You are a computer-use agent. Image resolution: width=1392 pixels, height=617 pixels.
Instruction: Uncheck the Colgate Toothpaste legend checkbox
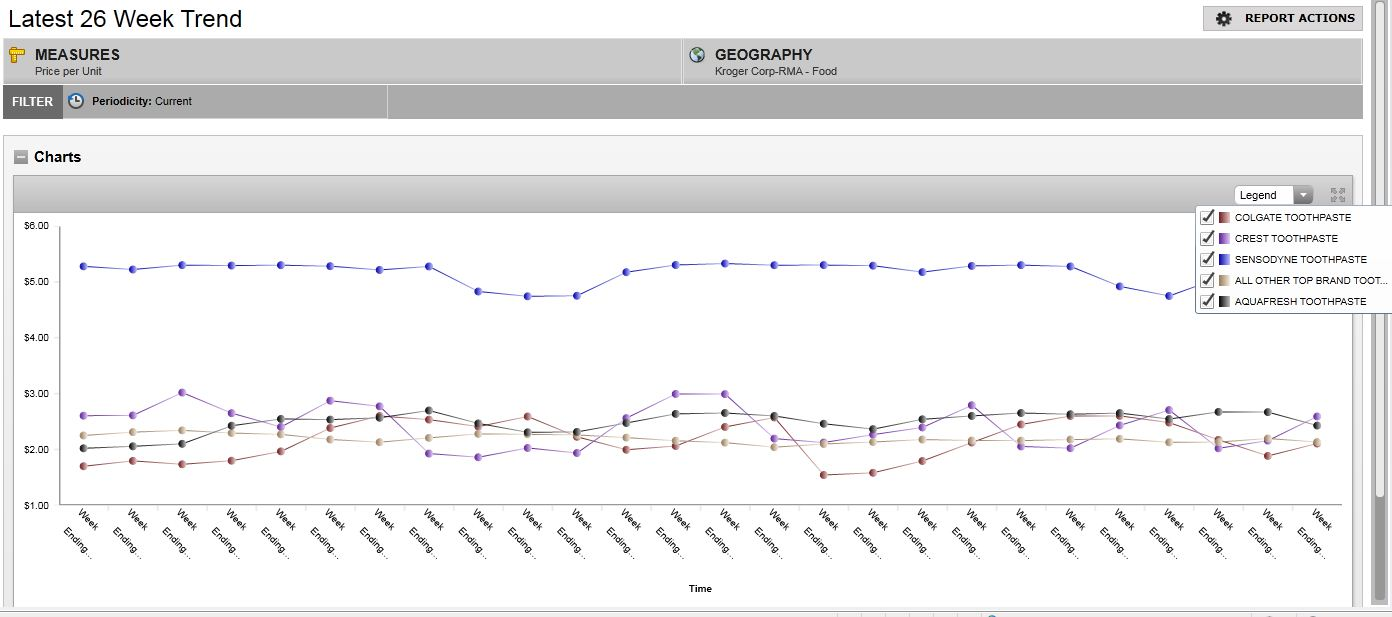1207,217
